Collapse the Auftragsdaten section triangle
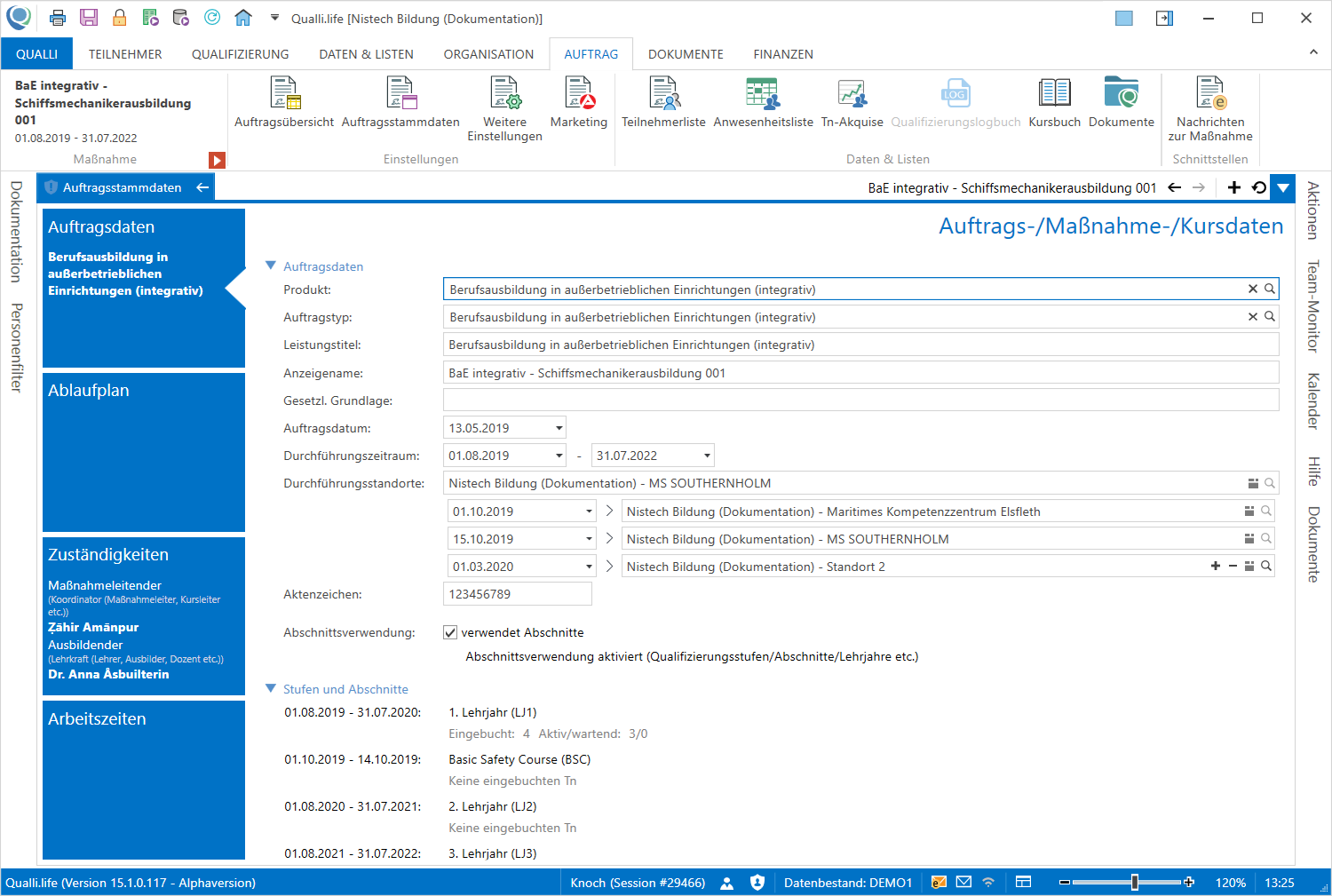The height and width of the screenshot is (896, 1332). (x=271, y=266)
